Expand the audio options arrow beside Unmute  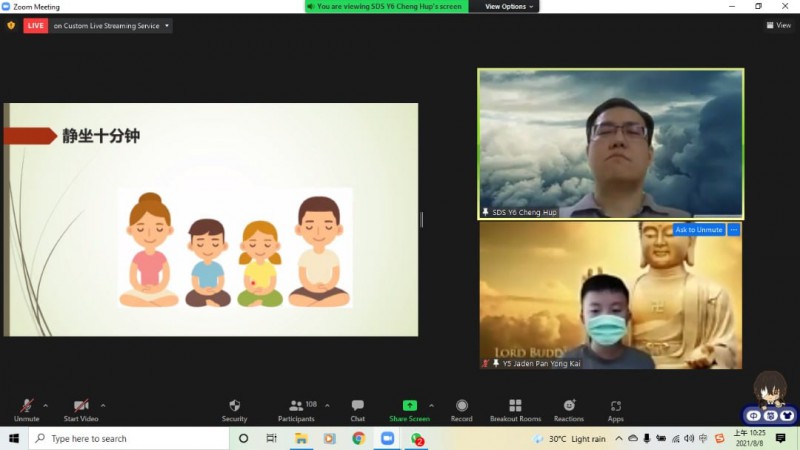(x=45, y=405)
